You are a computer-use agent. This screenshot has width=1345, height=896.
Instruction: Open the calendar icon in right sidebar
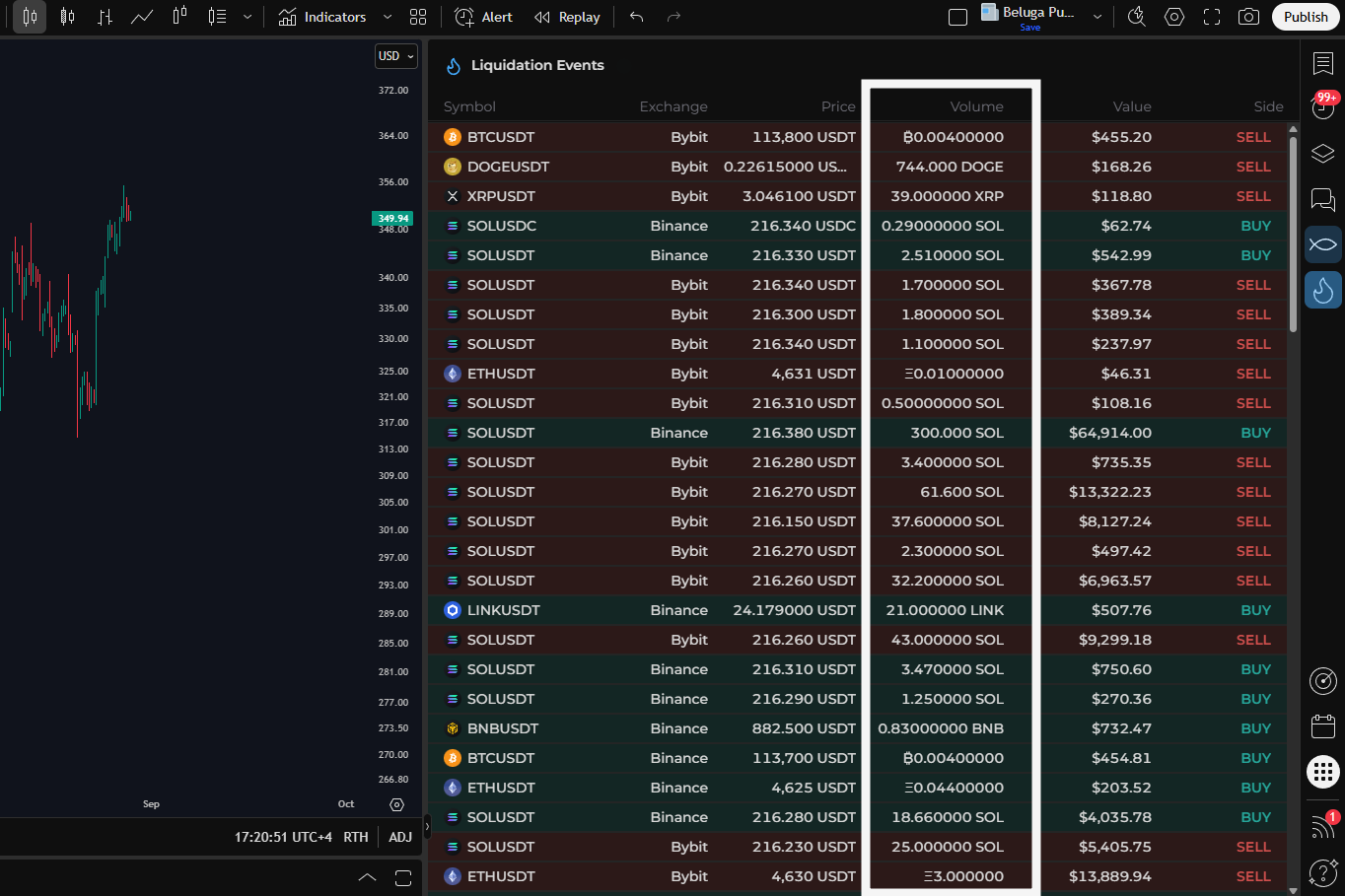(1322, 726)
